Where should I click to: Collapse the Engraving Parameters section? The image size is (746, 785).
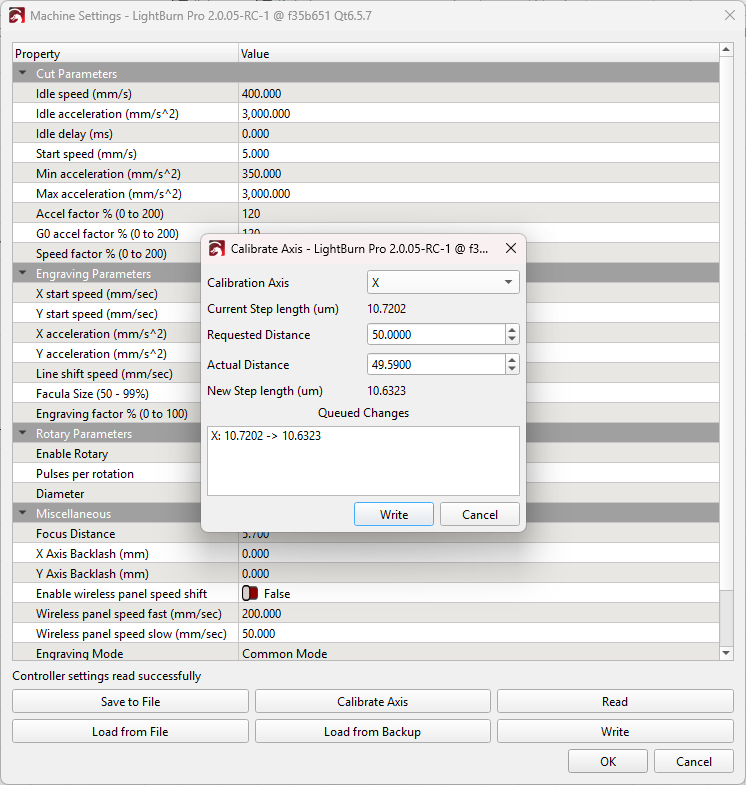click(x=23, y=273)
